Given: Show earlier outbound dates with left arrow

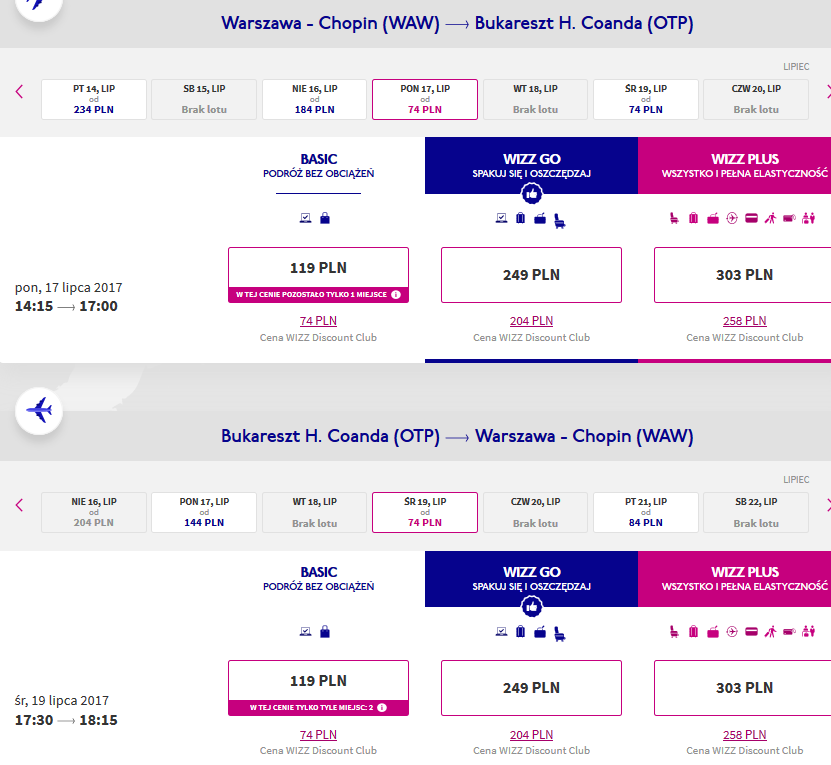Looking at the screenshot, I should pyautogui.click(x=20, y=92).
